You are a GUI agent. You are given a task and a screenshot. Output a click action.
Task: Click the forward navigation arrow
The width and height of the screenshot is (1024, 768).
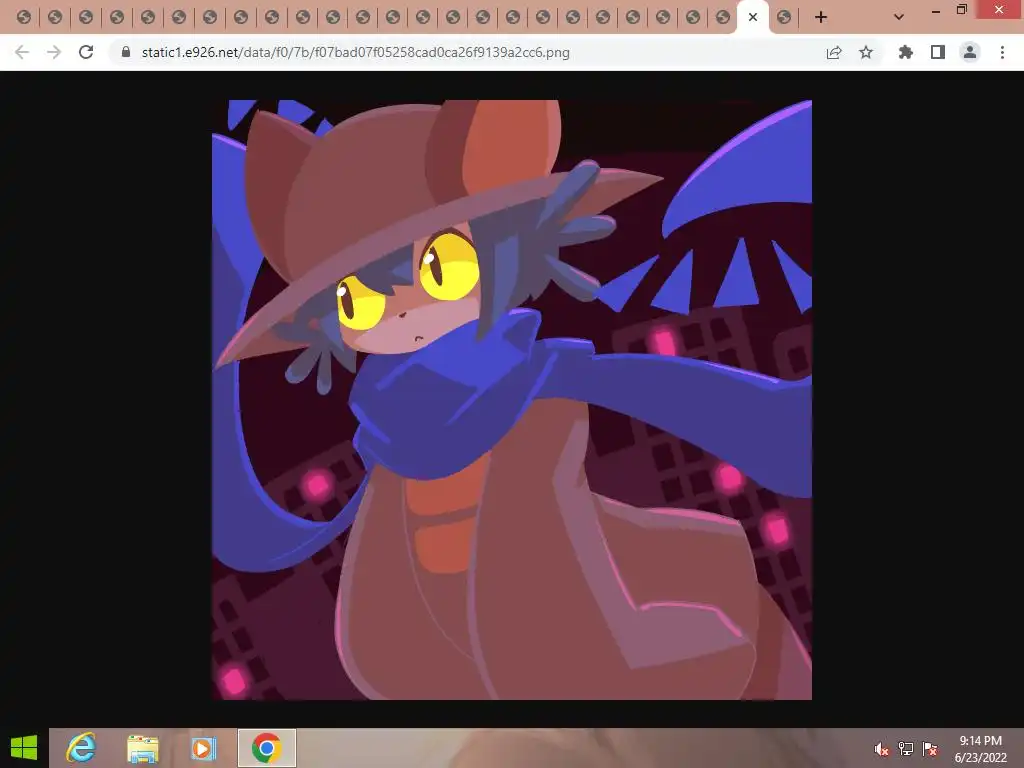pos(54,52)
